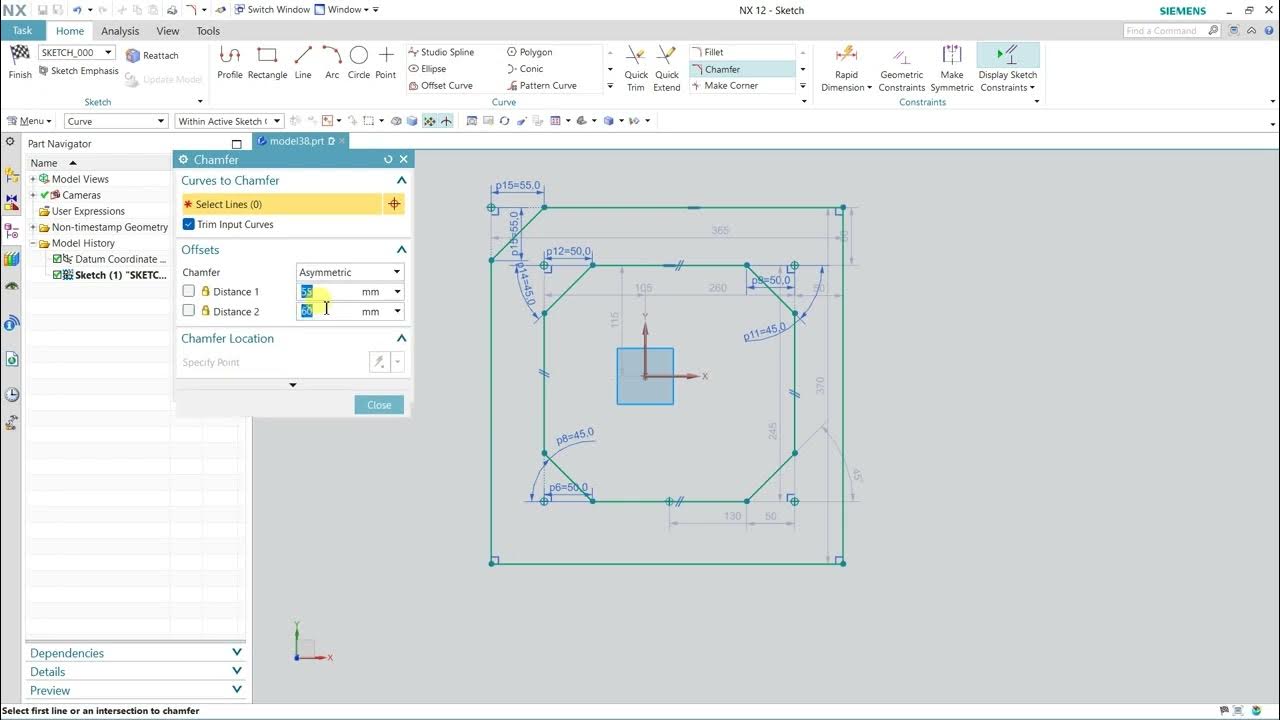Select the Arc tool
The width and height of the screenshot is (1280, 720).
pyautogui.click(x=332, y=62)
